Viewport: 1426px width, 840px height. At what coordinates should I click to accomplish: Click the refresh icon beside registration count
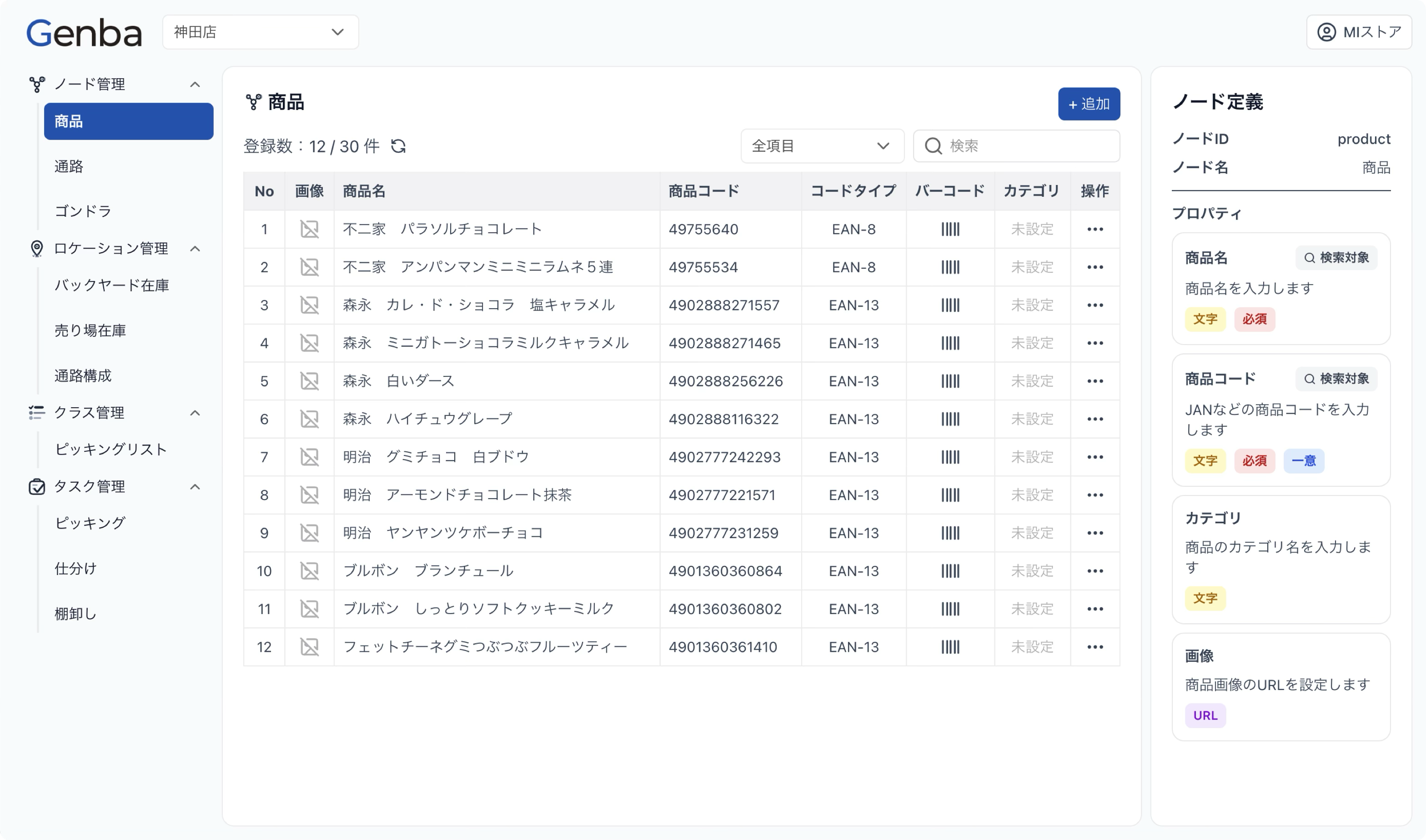pyautogui.click(x=398, y=146)
